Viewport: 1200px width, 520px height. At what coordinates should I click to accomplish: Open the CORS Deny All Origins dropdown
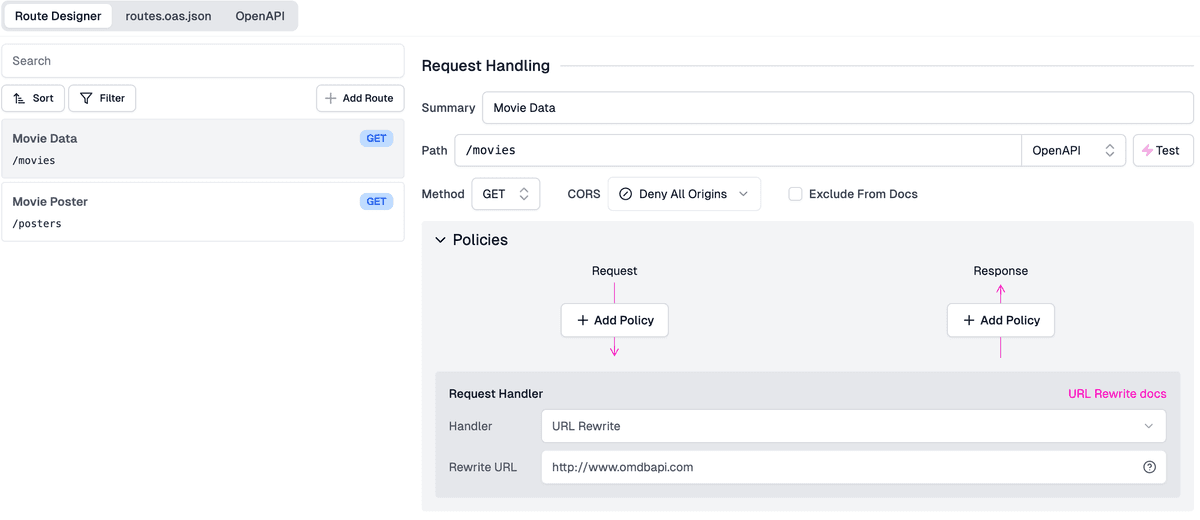pos(684,194)
